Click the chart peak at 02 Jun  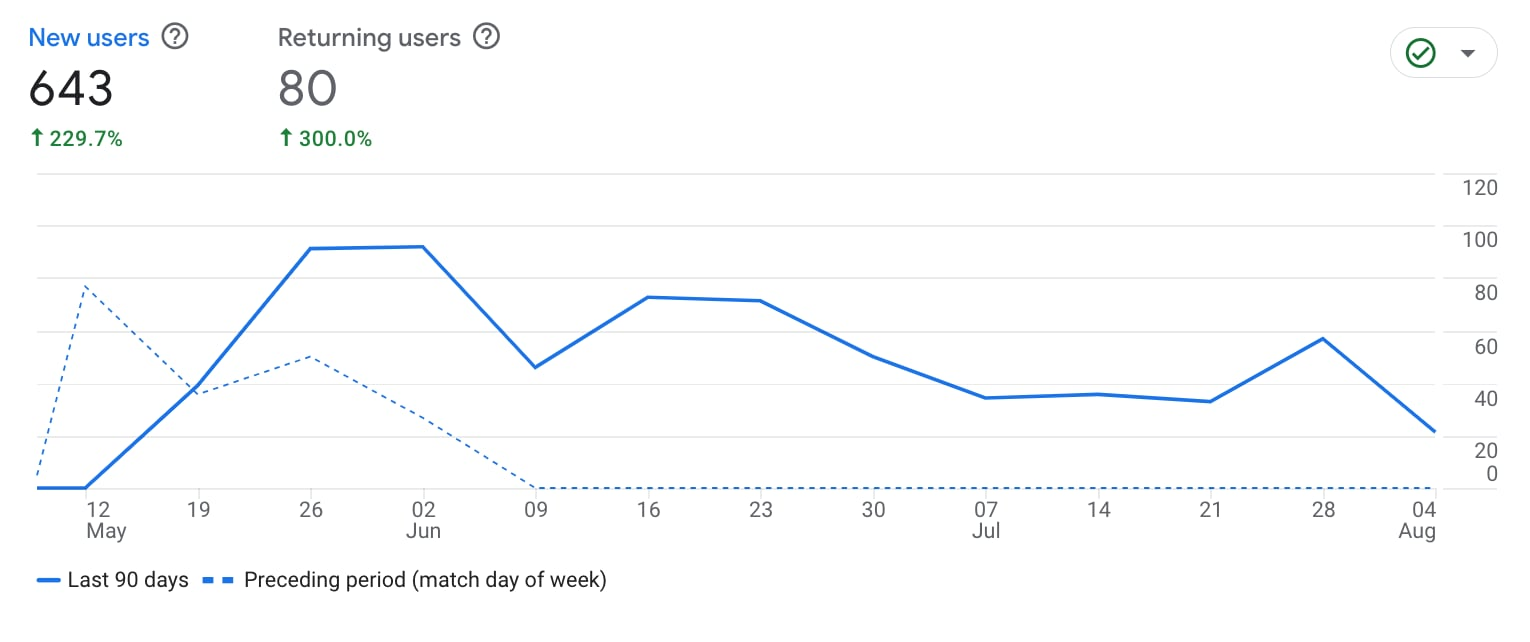(x=423, y=247)
